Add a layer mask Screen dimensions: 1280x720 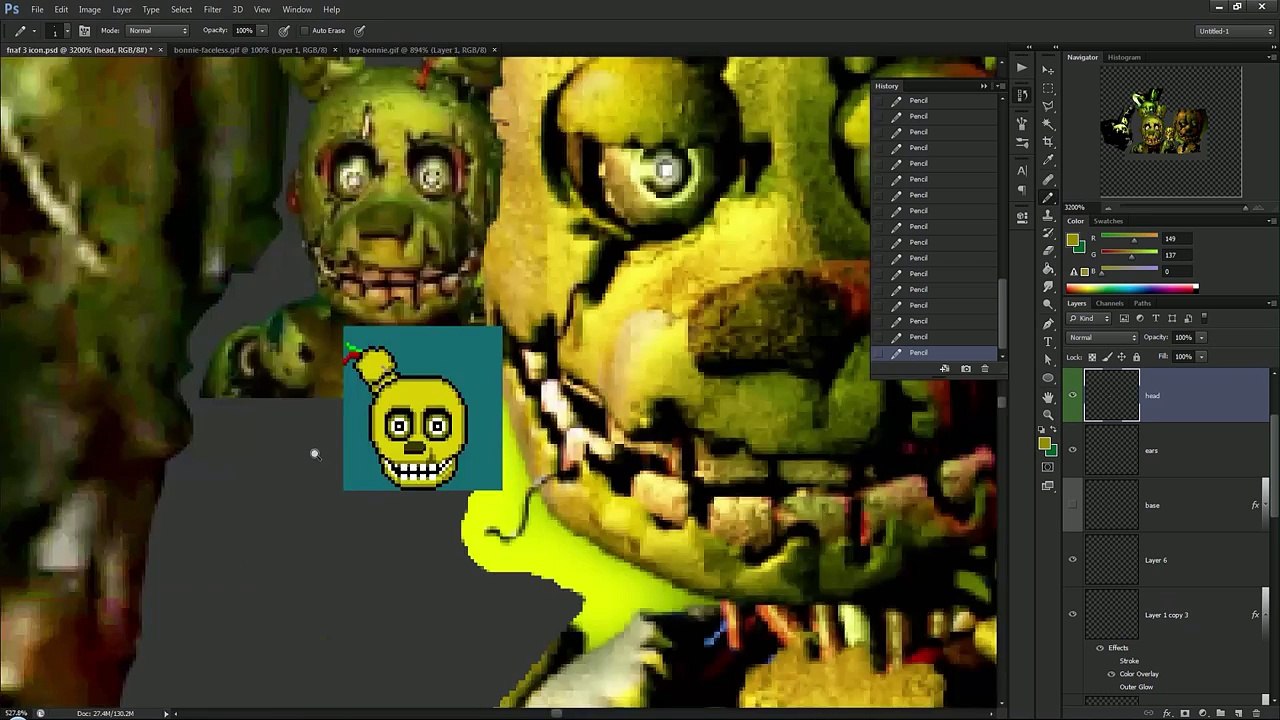point(1185,713)
